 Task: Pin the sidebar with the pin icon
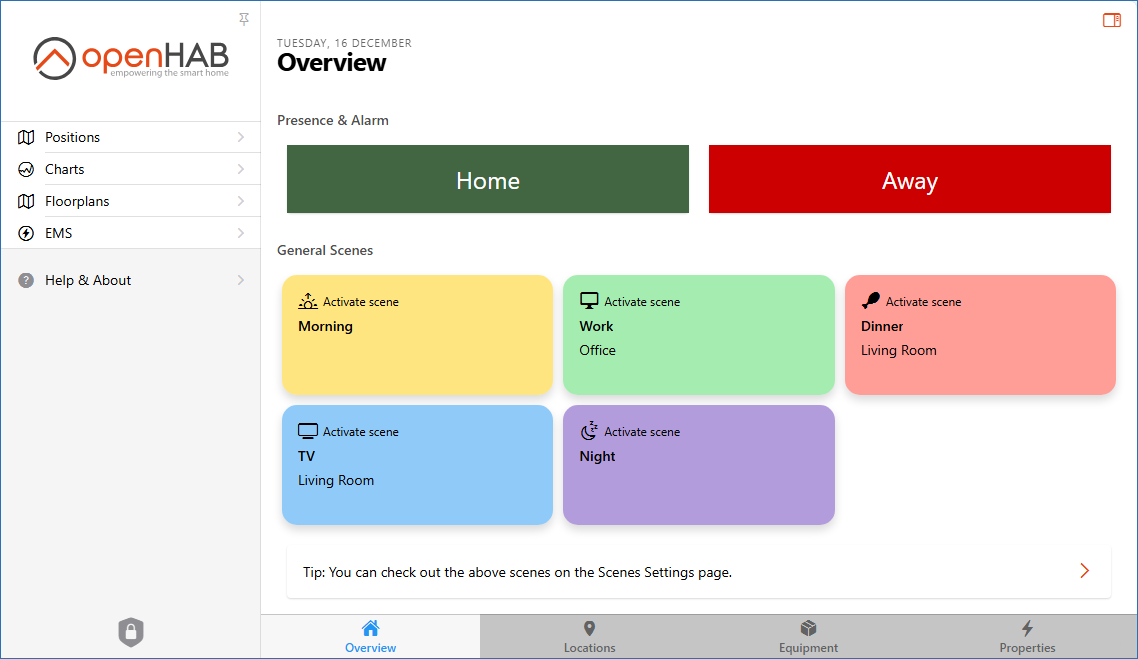(243, 18)
